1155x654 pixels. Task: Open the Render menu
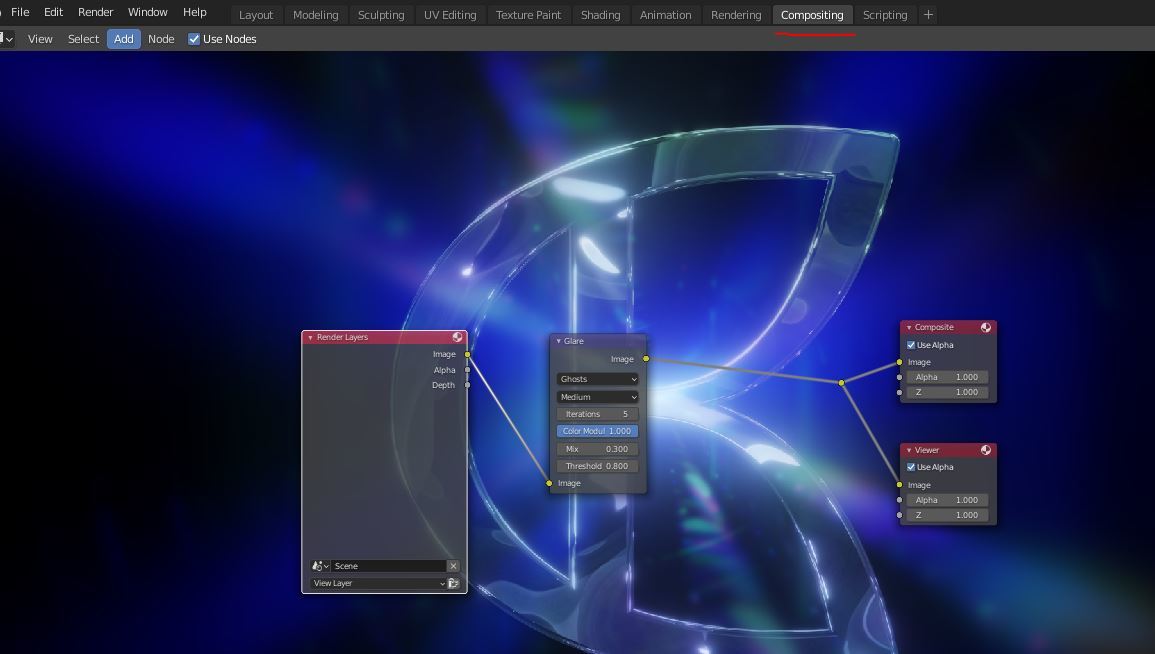(96, 13)
